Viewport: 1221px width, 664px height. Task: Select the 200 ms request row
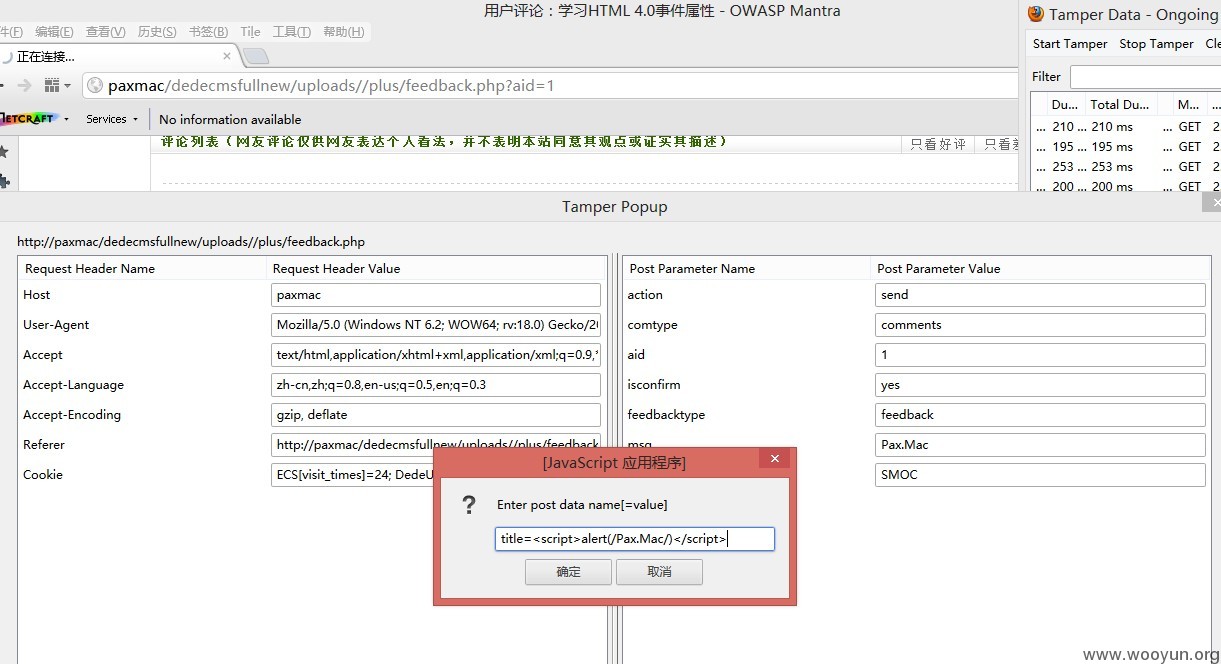click(1126, 186)
